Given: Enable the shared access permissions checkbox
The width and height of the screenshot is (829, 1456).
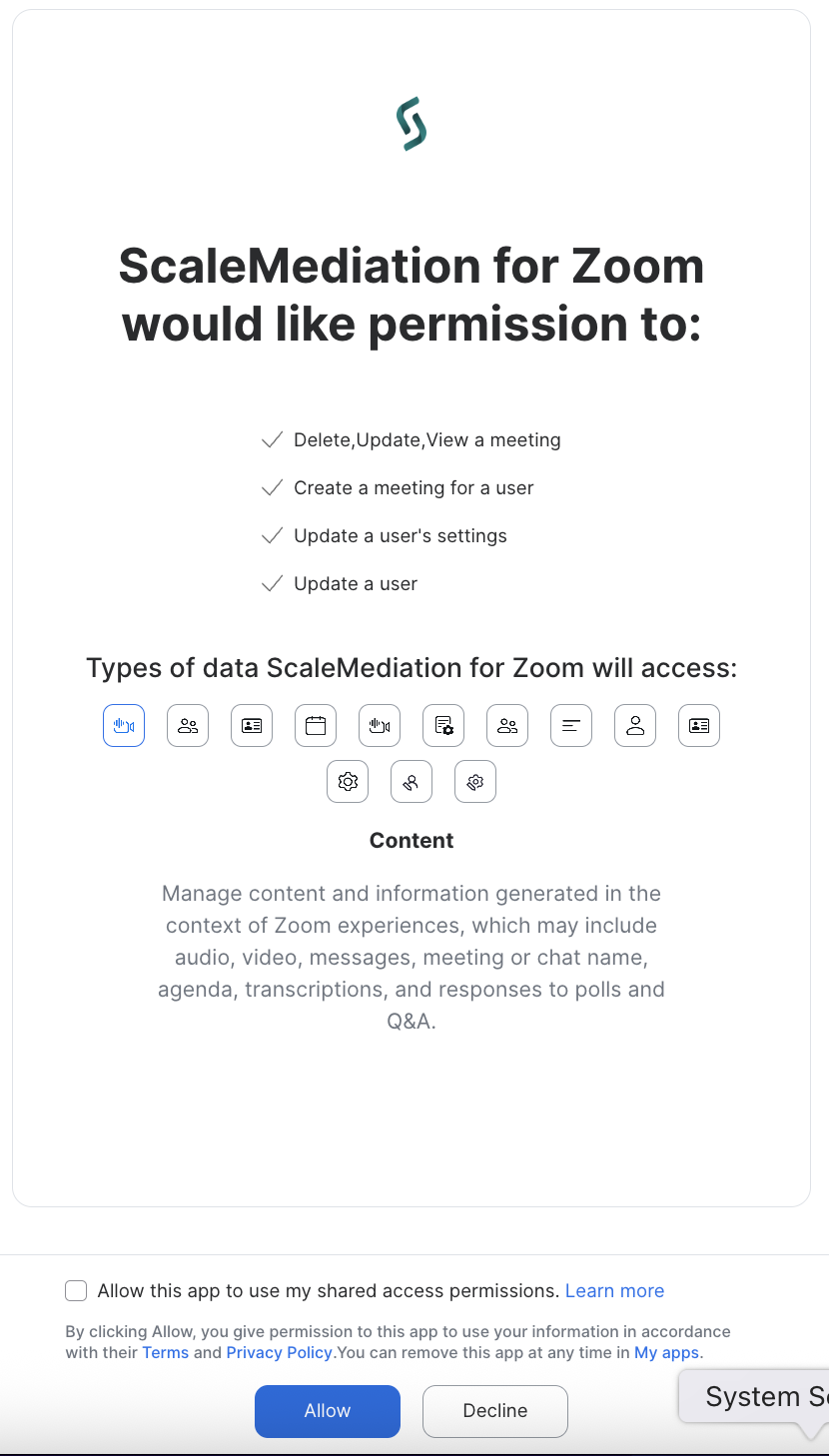Looking at the screenshot, I should coord(76,1291).
